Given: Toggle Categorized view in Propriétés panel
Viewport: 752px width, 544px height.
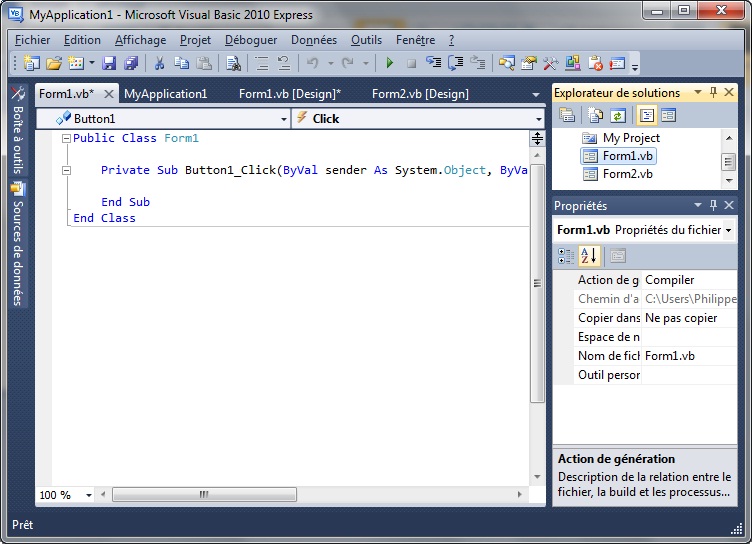Looking at the screenshot, I should [x=566, y=256].
